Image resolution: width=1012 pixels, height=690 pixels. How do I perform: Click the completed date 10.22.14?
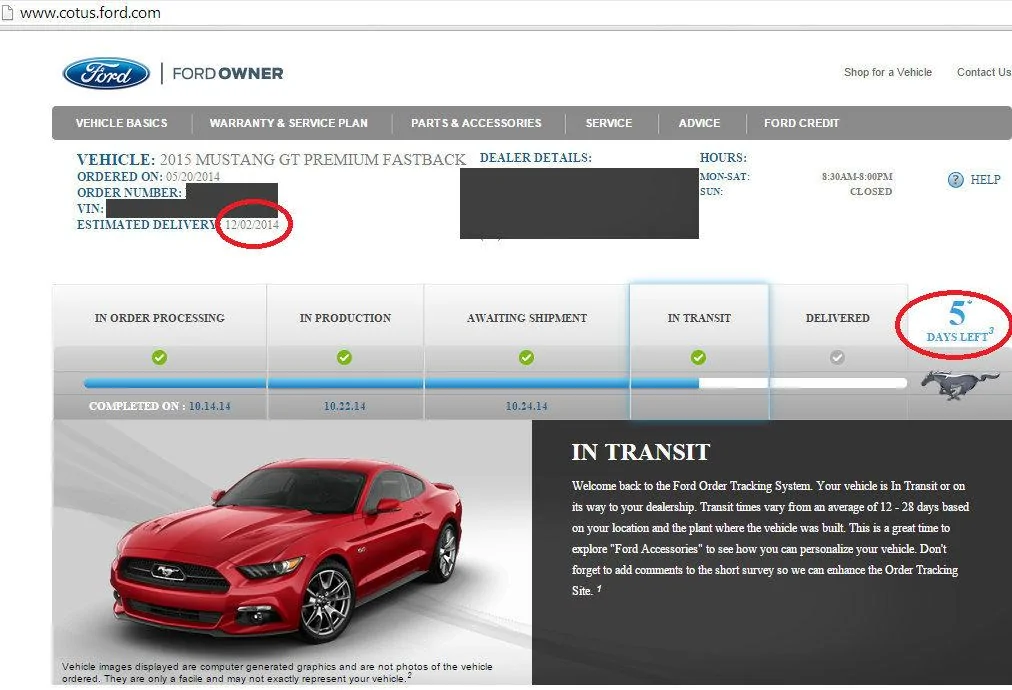[x=345, y=407]
